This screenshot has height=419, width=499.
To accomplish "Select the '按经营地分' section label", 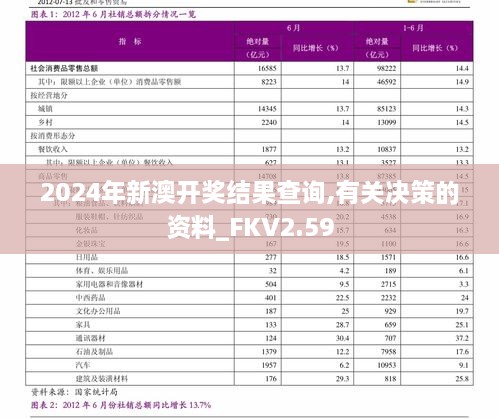I will click(49, 95).
